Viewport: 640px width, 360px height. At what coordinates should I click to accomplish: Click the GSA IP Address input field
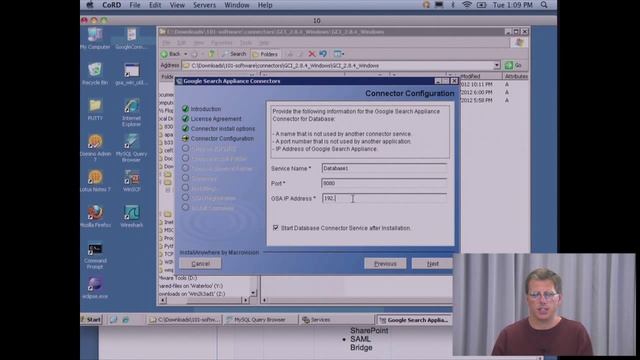384,198
